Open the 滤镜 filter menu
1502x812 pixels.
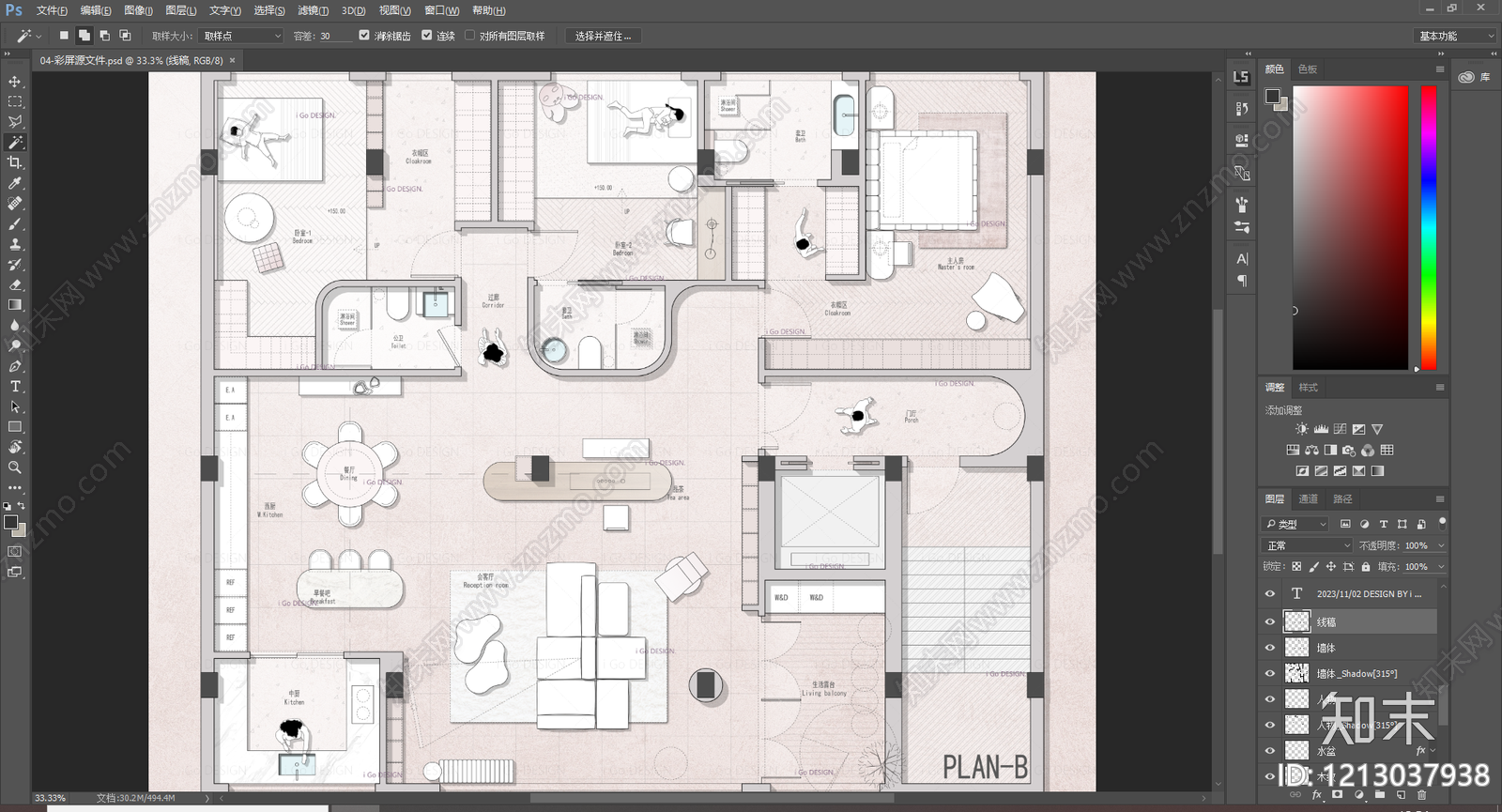(x=313, y=10)
